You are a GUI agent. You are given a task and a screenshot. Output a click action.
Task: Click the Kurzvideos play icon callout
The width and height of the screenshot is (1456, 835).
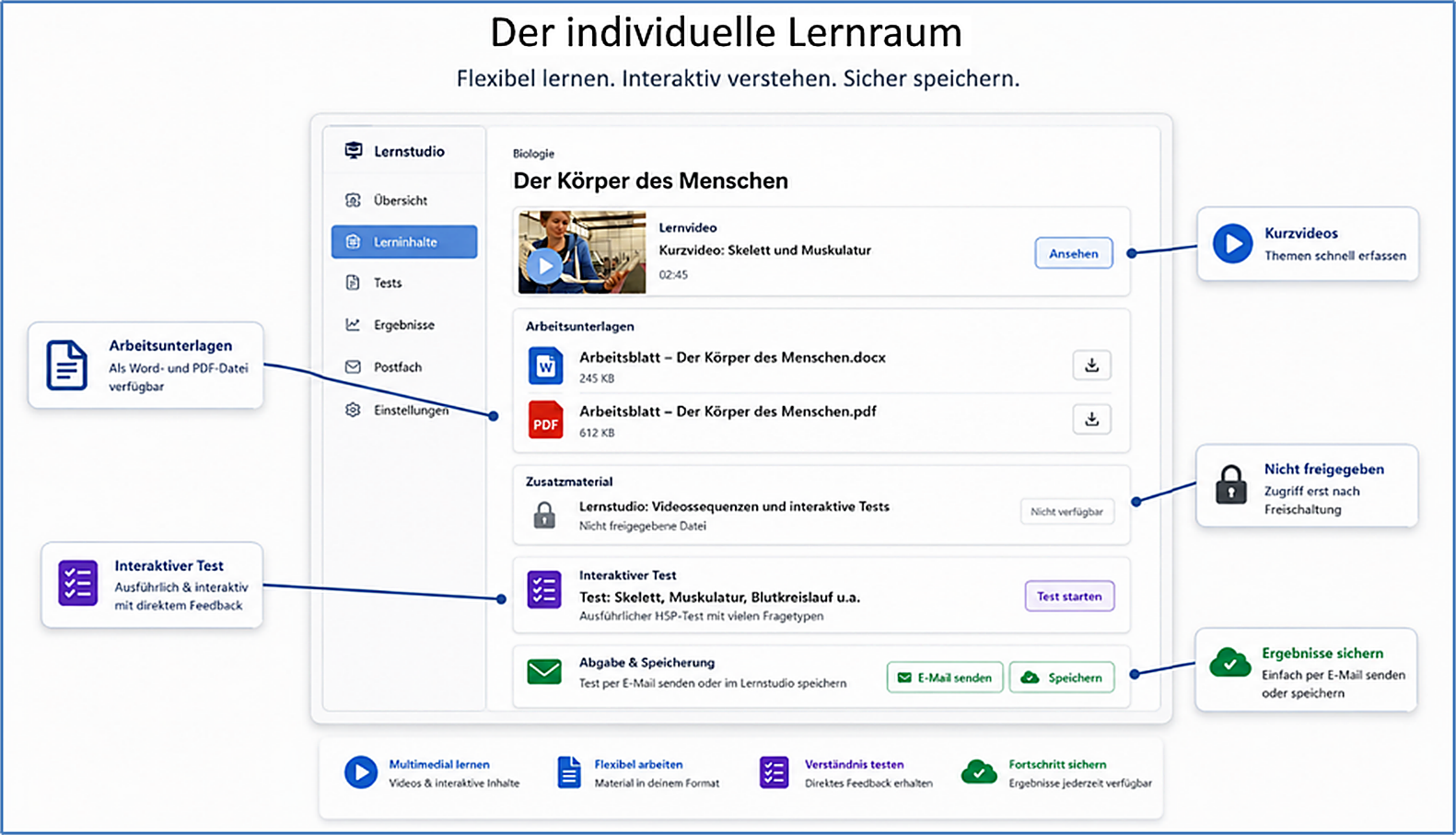click(x=1232, y=244)
